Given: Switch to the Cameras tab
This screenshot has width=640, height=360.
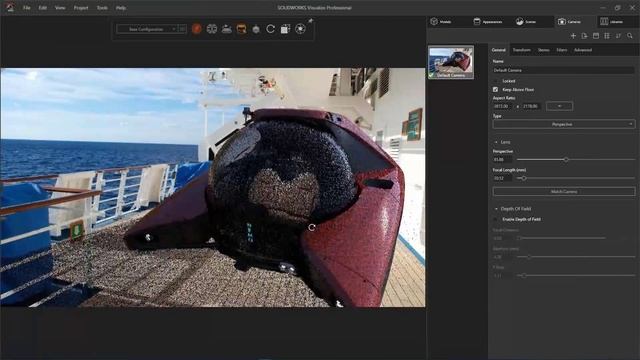Looking at the screenshot, I should point(569,22).
